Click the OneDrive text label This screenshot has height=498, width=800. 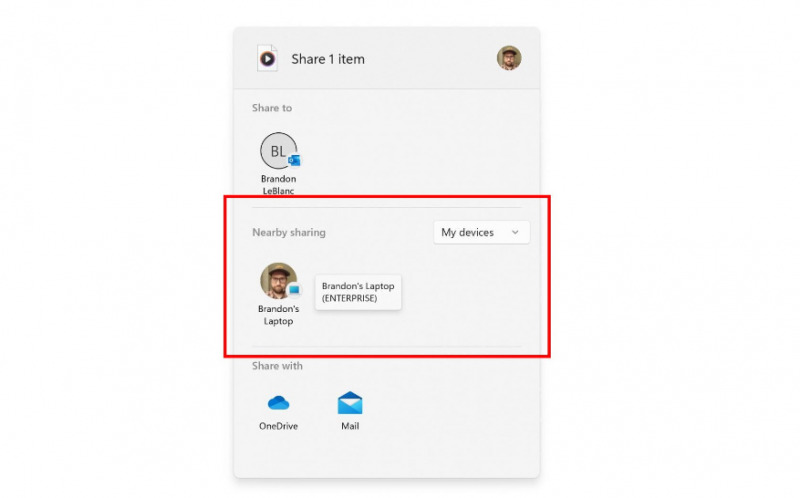(x=278, y=426)
